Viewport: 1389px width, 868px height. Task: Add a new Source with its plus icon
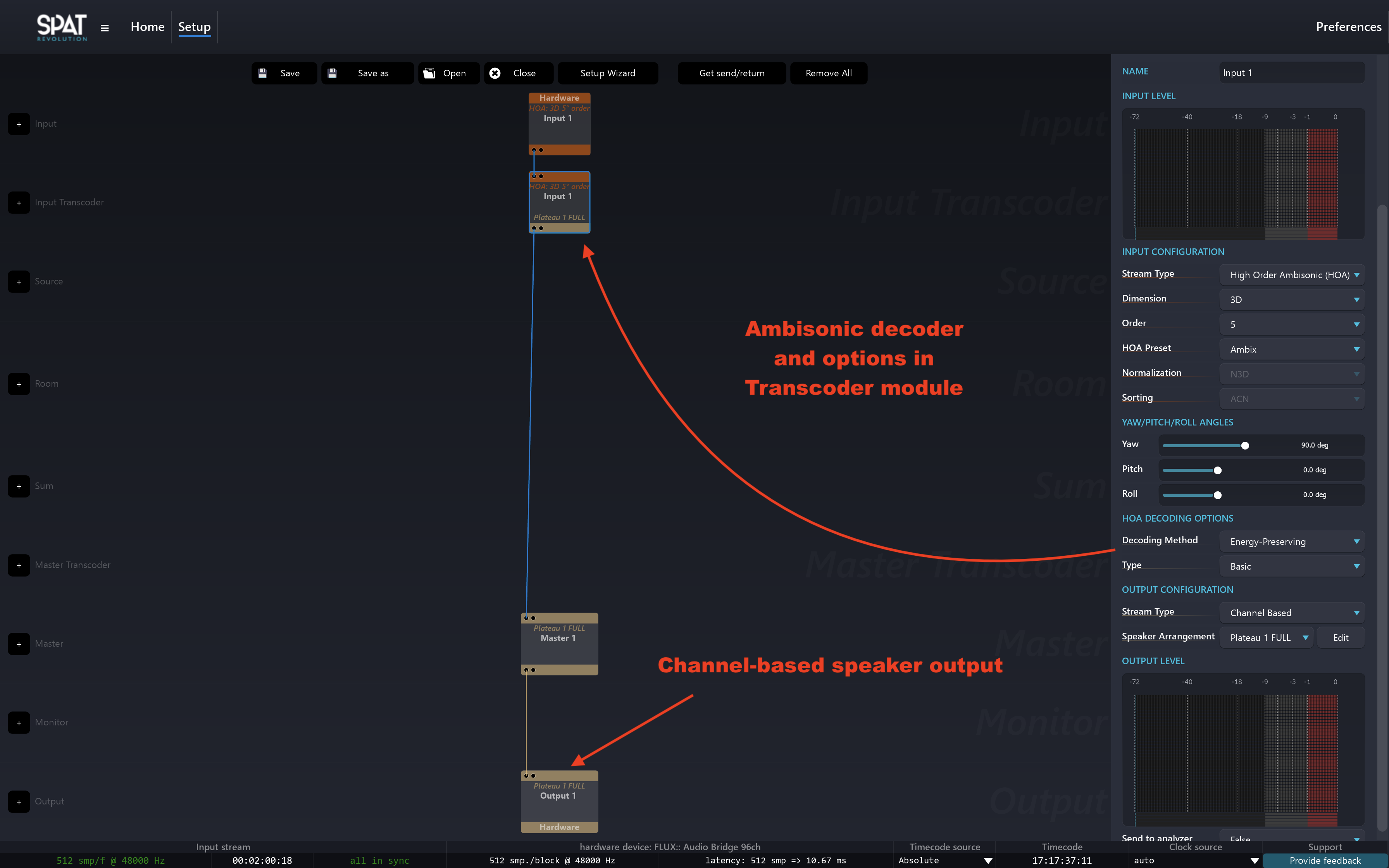pos(19,282)
